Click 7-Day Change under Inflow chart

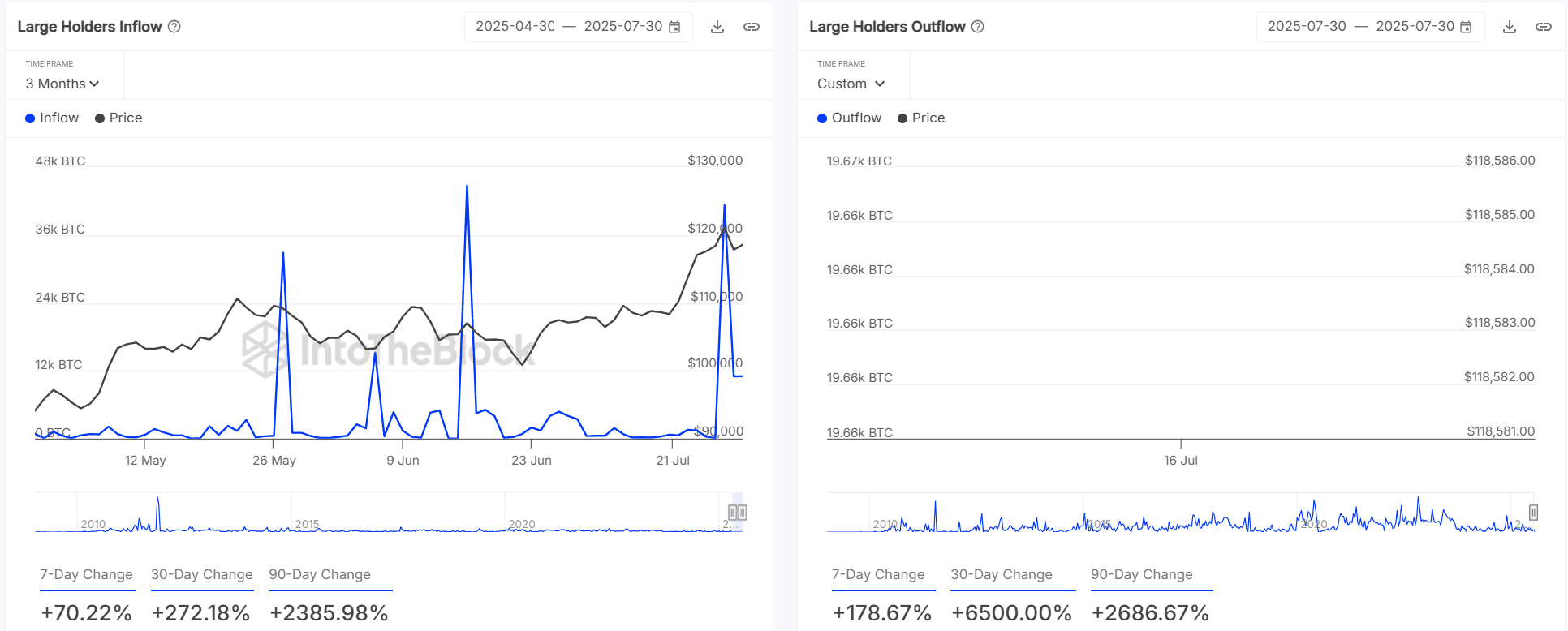86,574
